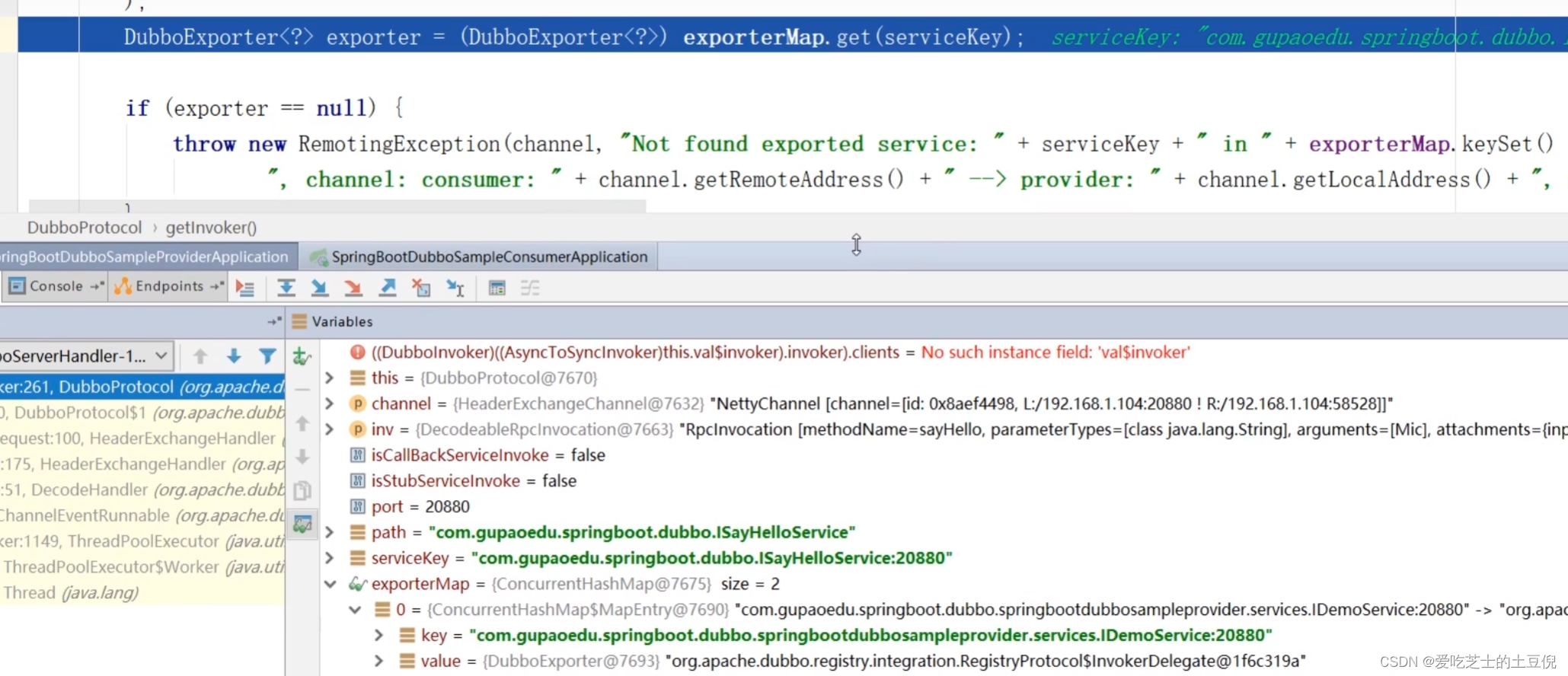
Task: Click getInvoker() breadcrumb
Action: pyautogui.click(x=211, y=228)
